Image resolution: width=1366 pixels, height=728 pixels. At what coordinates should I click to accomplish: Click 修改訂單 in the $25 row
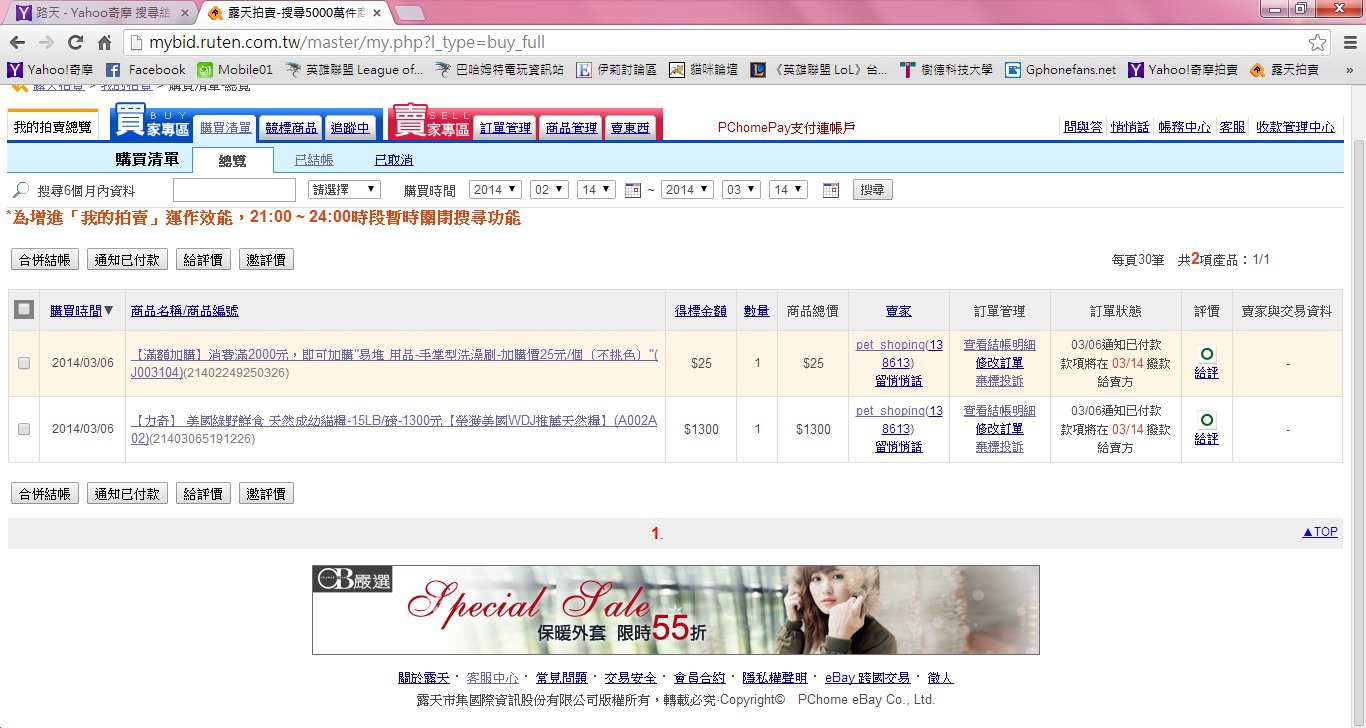tap(999, 363)
